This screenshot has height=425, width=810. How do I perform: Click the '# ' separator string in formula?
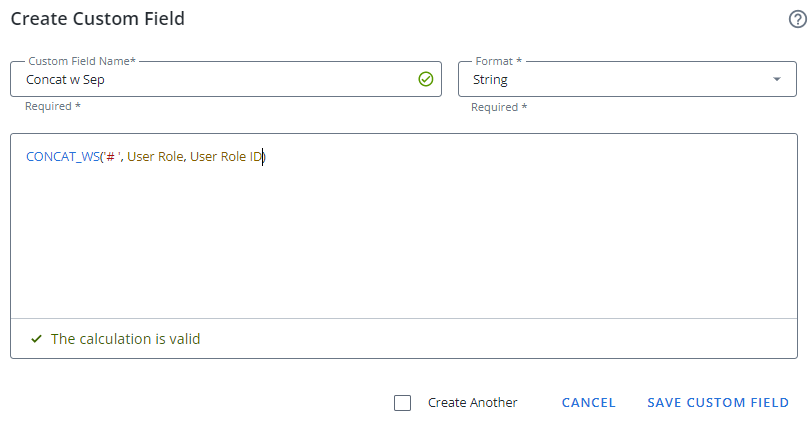[x=111, y=157]
